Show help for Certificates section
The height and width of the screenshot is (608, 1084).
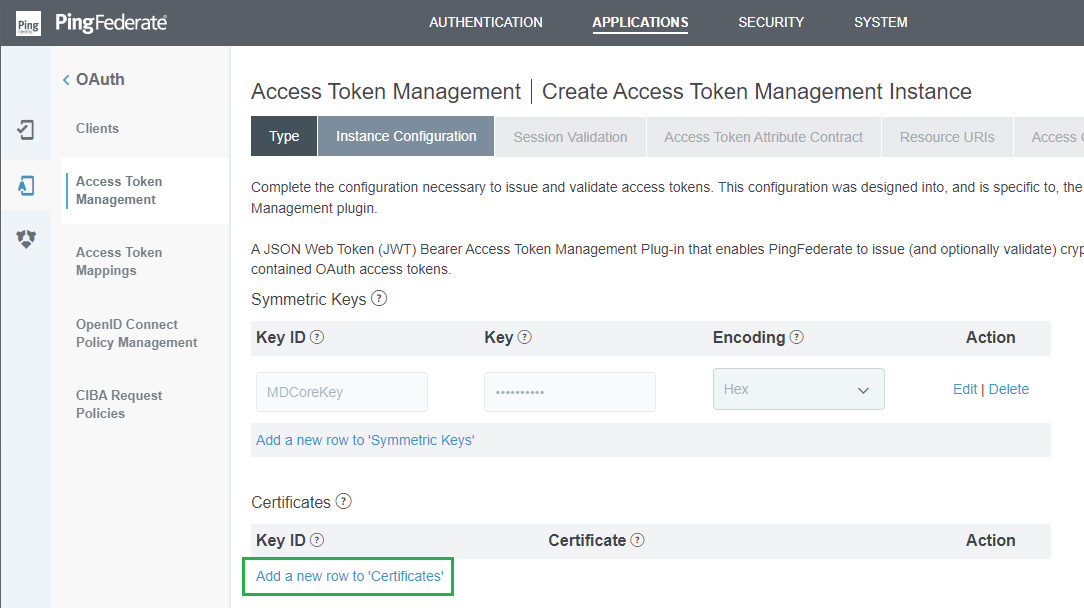344,501
